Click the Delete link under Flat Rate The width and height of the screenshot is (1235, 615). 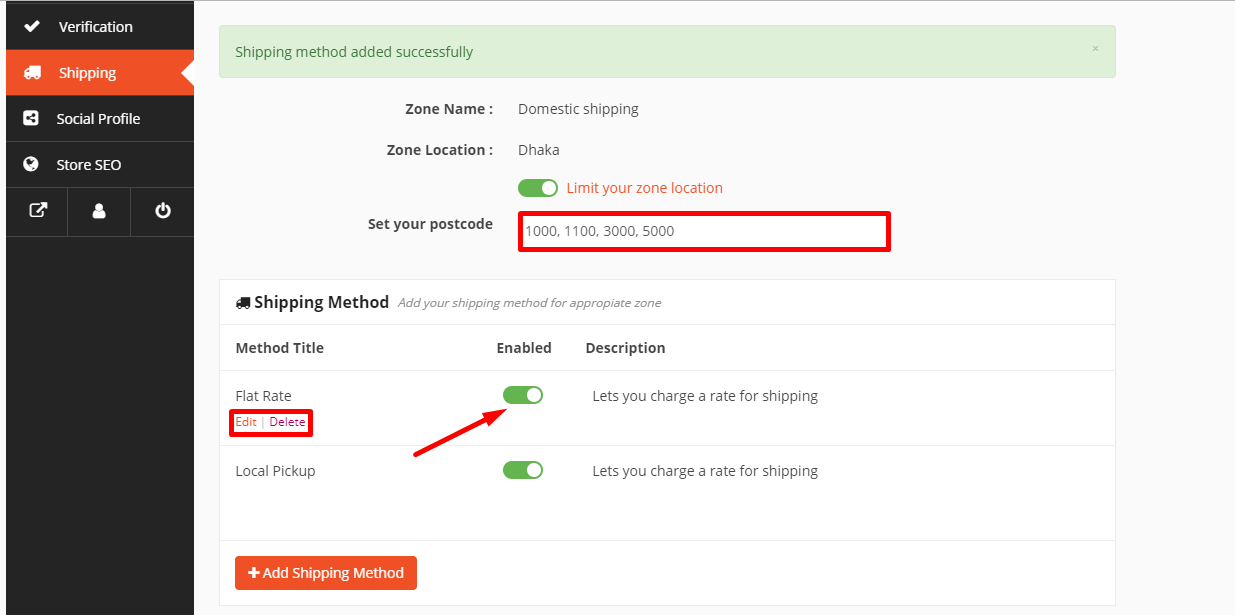tap(288, 422)
